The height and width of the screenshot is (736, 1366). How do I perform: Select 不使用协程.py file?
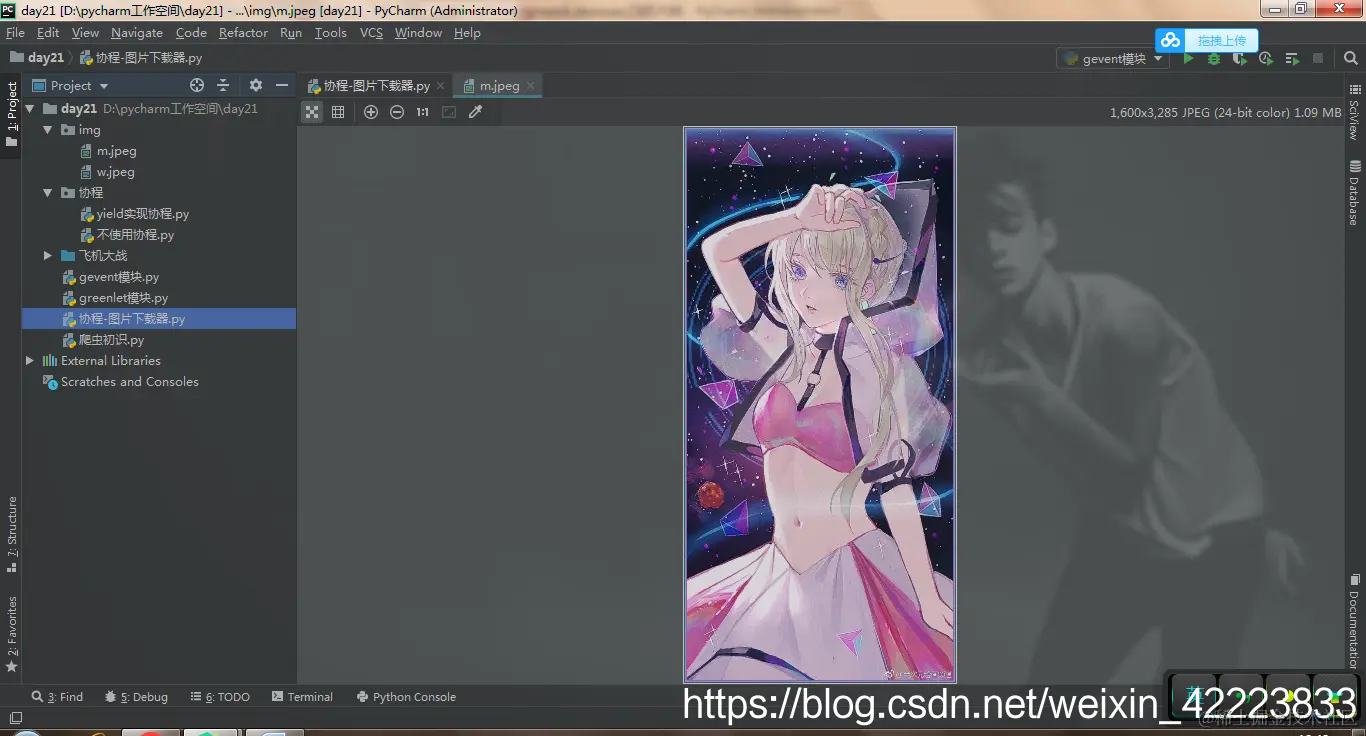click(x=135, y=235)
